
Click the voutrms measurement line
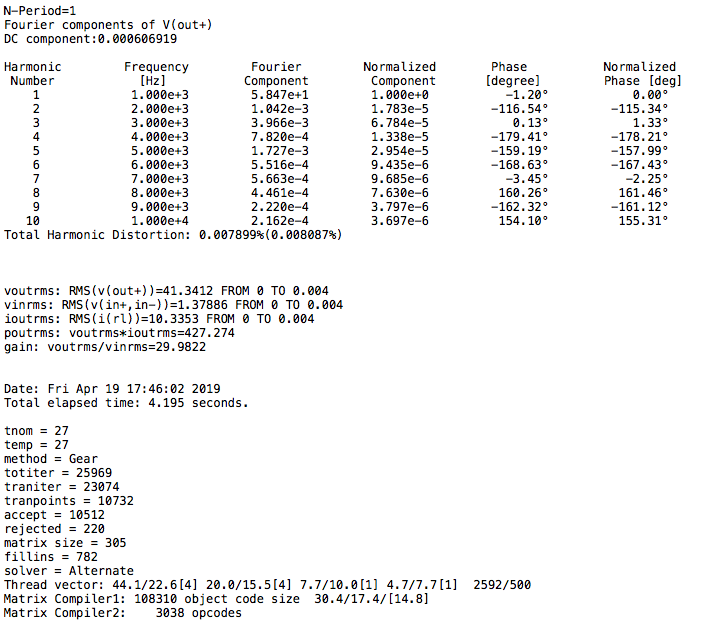(x=166, y=291)
